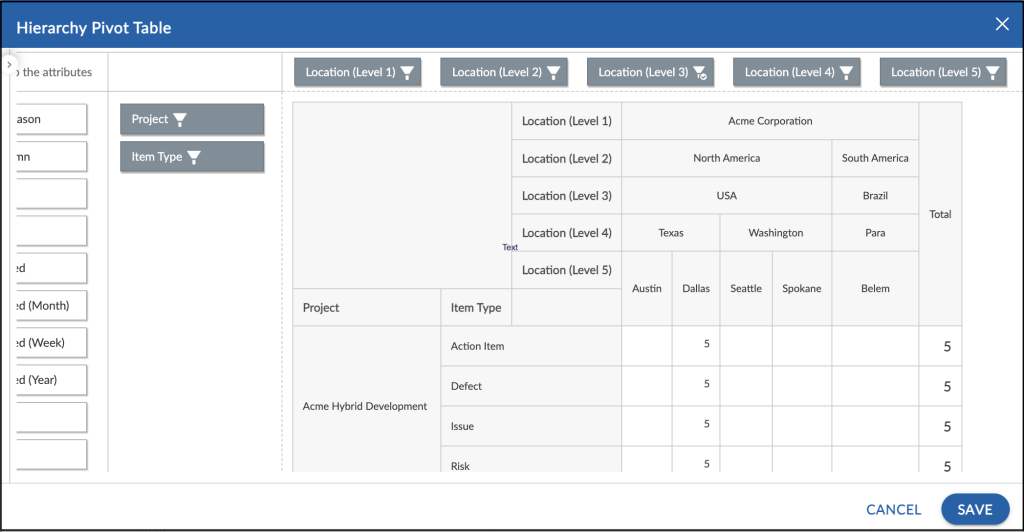This screenshot has height=532, width=1024.
Task: Select the Location (Level 3) column chip
Action: [x=650, y=72]
